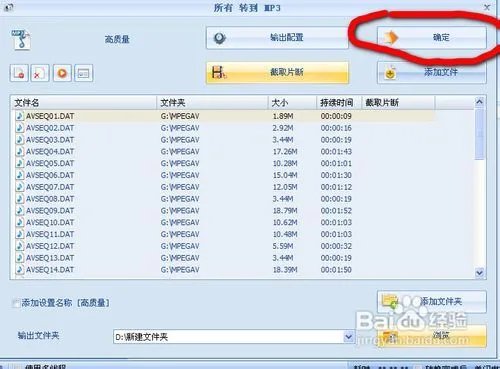The width and height of the screenshot is (500, 369).
Task: Click the 确定 button
Action: (432, 37)
